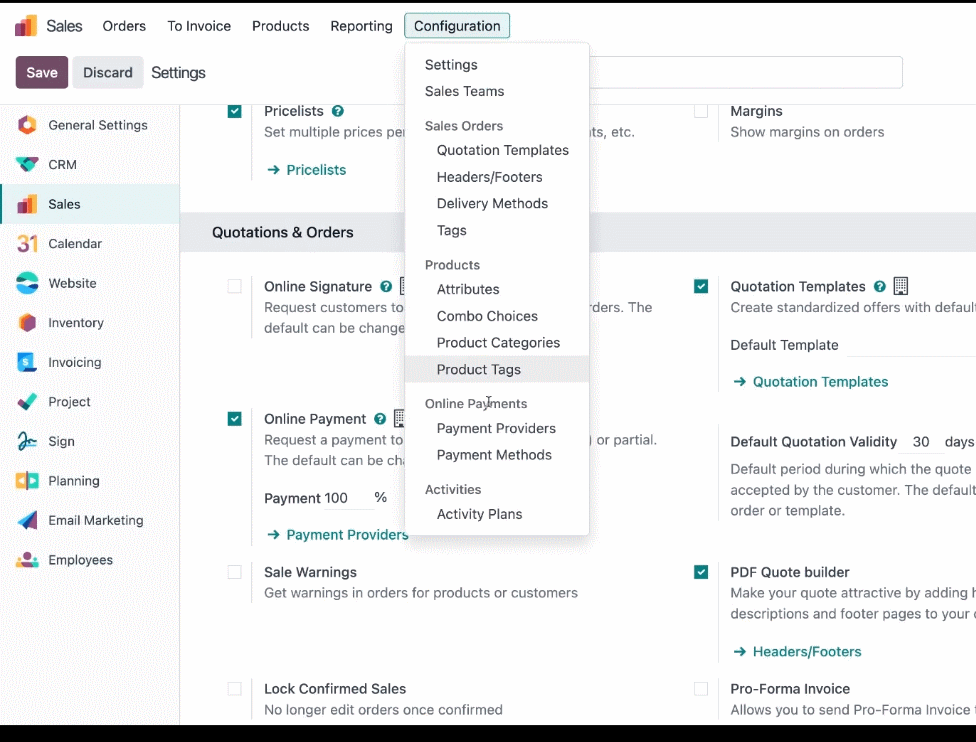This screenshot has width=976, height=742.
Task: Follow the Pricelists arrow link
Action: pyautogui.click(x=306, y=170)
